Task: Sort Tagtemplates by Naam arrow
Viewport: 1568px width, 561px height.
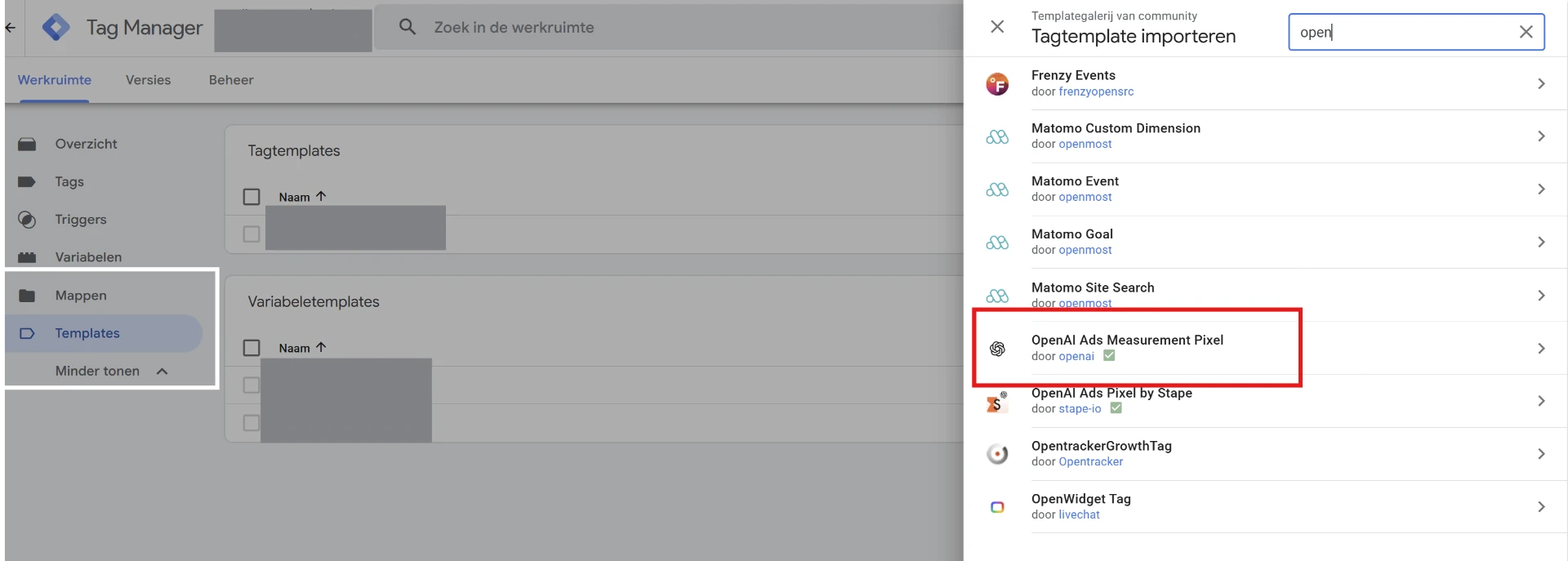Action: (321, 196)
